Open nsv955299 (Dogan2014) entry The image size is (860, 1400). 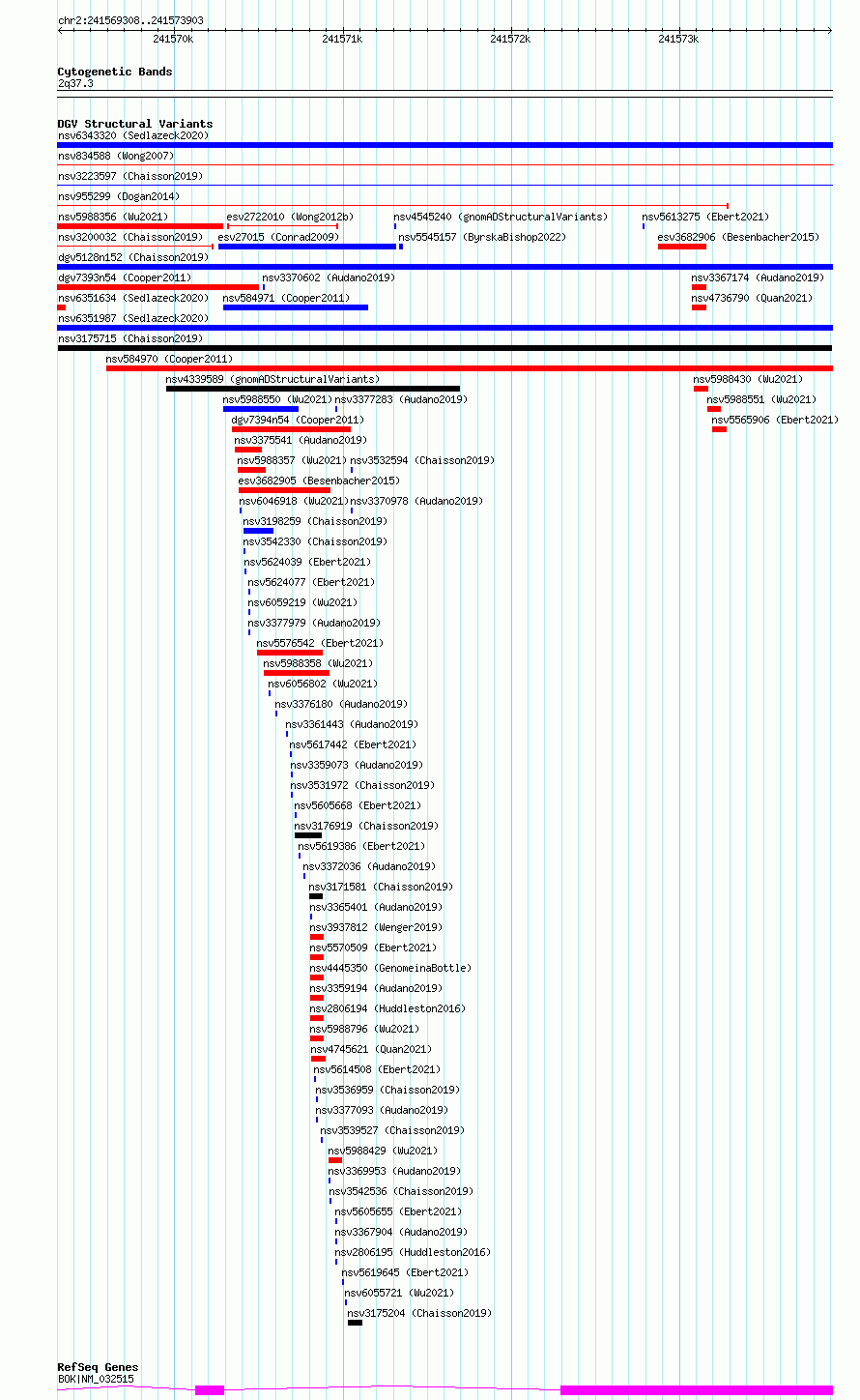click(119, 197)
